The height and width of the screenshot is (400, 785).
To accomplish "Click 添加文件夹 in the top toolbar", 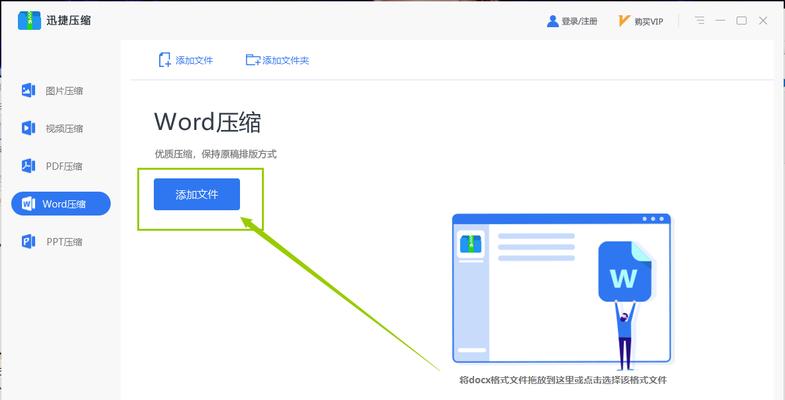I will [277, 60].
